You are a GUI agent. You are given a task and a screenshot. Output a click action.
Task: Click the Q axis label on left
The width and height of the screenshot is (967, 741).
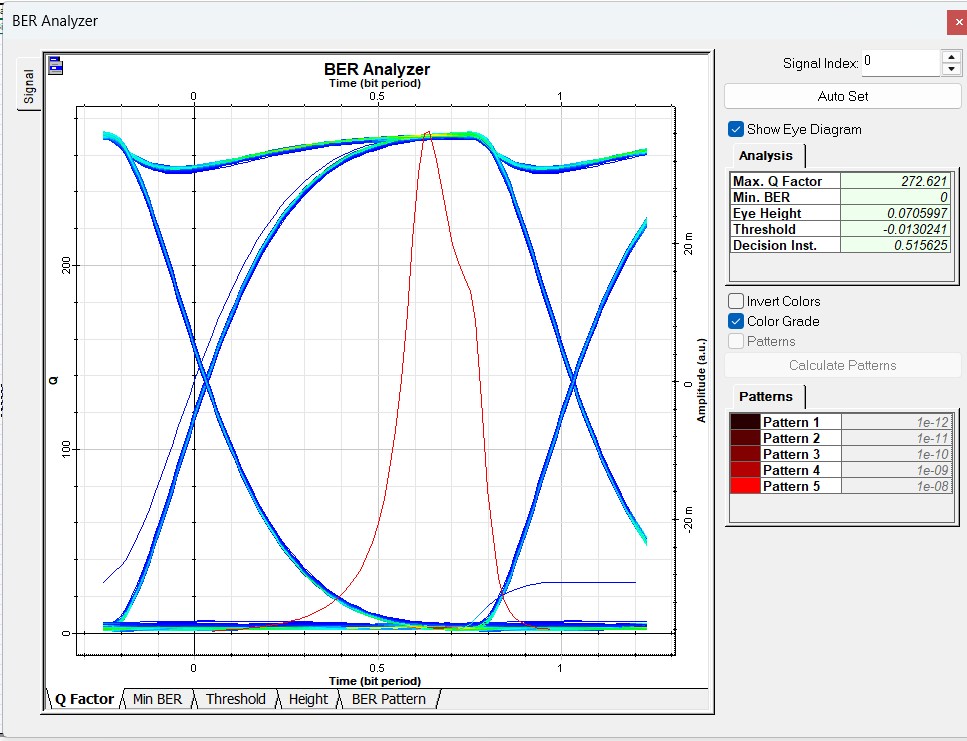tap(54, 380)
